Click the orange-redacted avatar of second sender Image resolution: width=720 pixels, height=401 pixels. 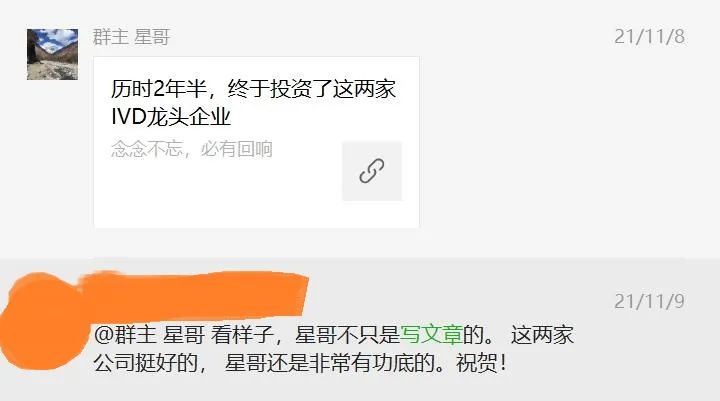(x=41, y=322)
